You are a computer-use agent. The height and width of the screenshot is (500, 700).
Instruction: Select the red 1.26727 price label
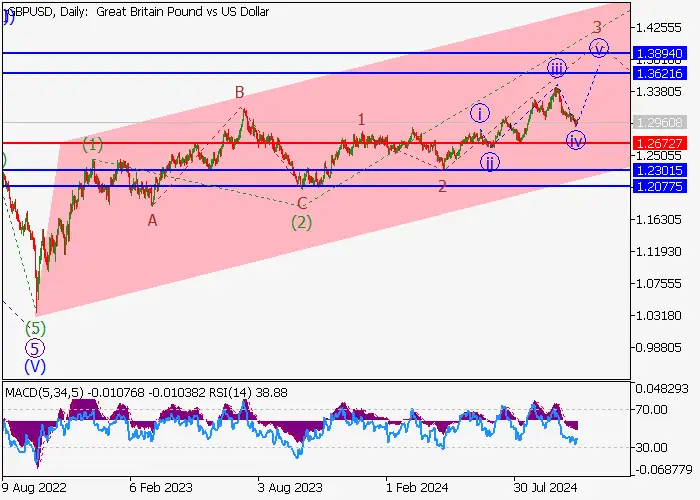(x=660, y=143)
